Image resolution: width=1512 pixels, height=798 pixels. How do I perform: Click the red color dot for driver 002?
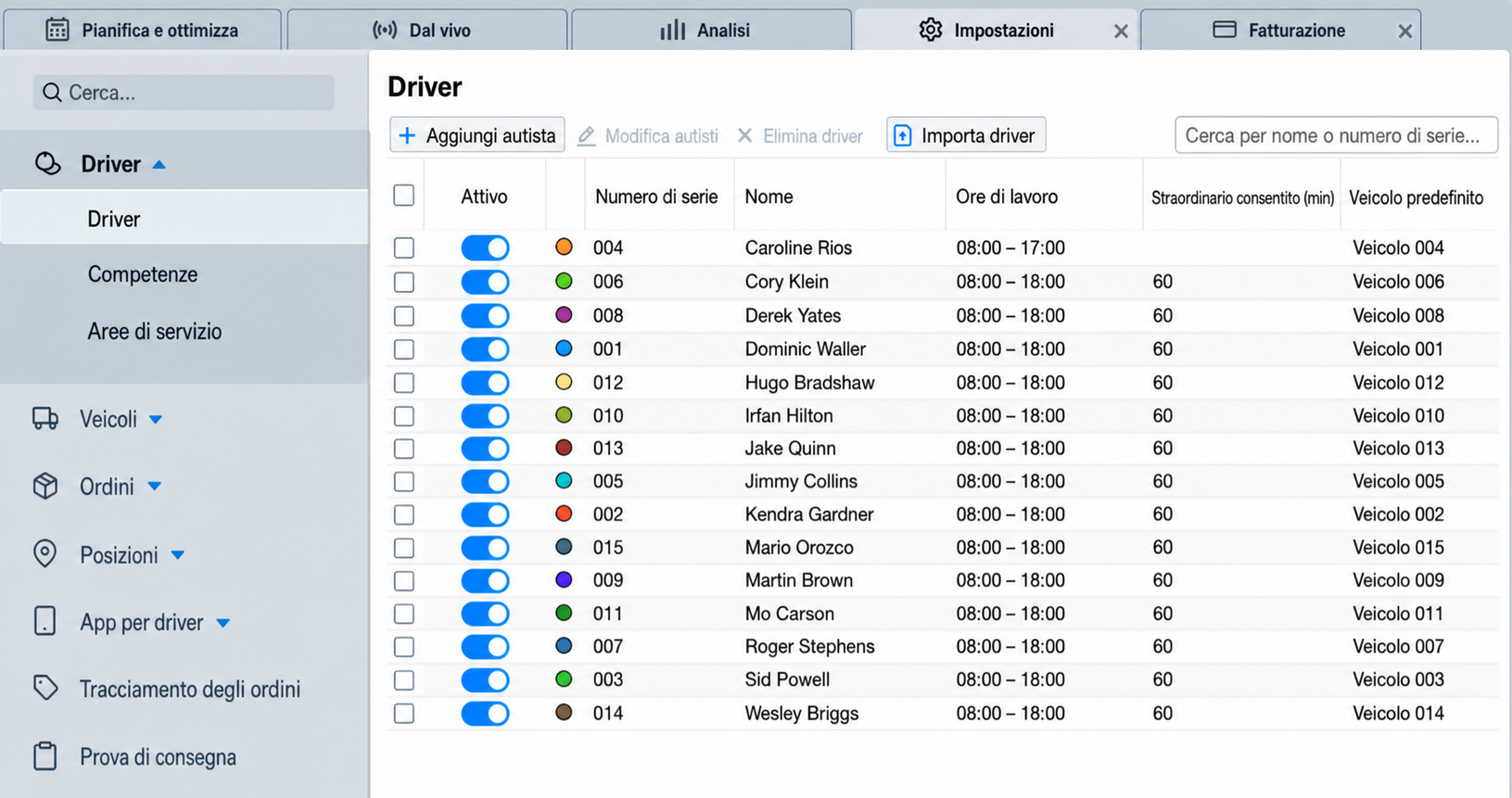[564, 513]
